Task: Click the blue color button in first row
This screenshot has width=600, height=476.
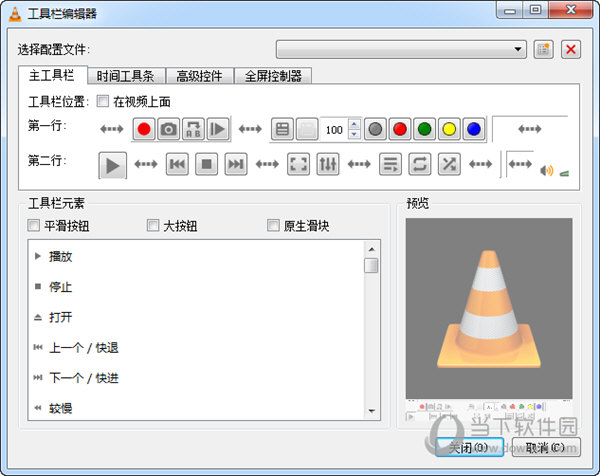Action: (x=473, y=129)
